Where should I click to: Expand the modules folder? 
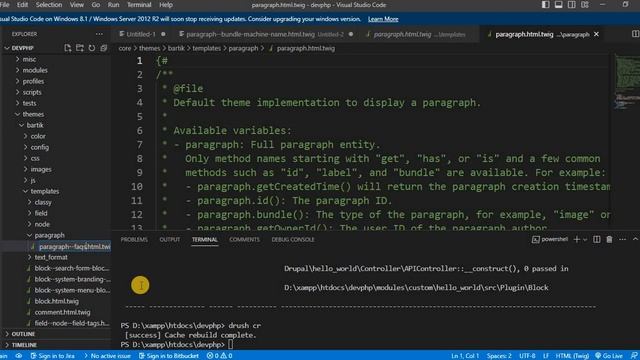(x=35, y=70)
